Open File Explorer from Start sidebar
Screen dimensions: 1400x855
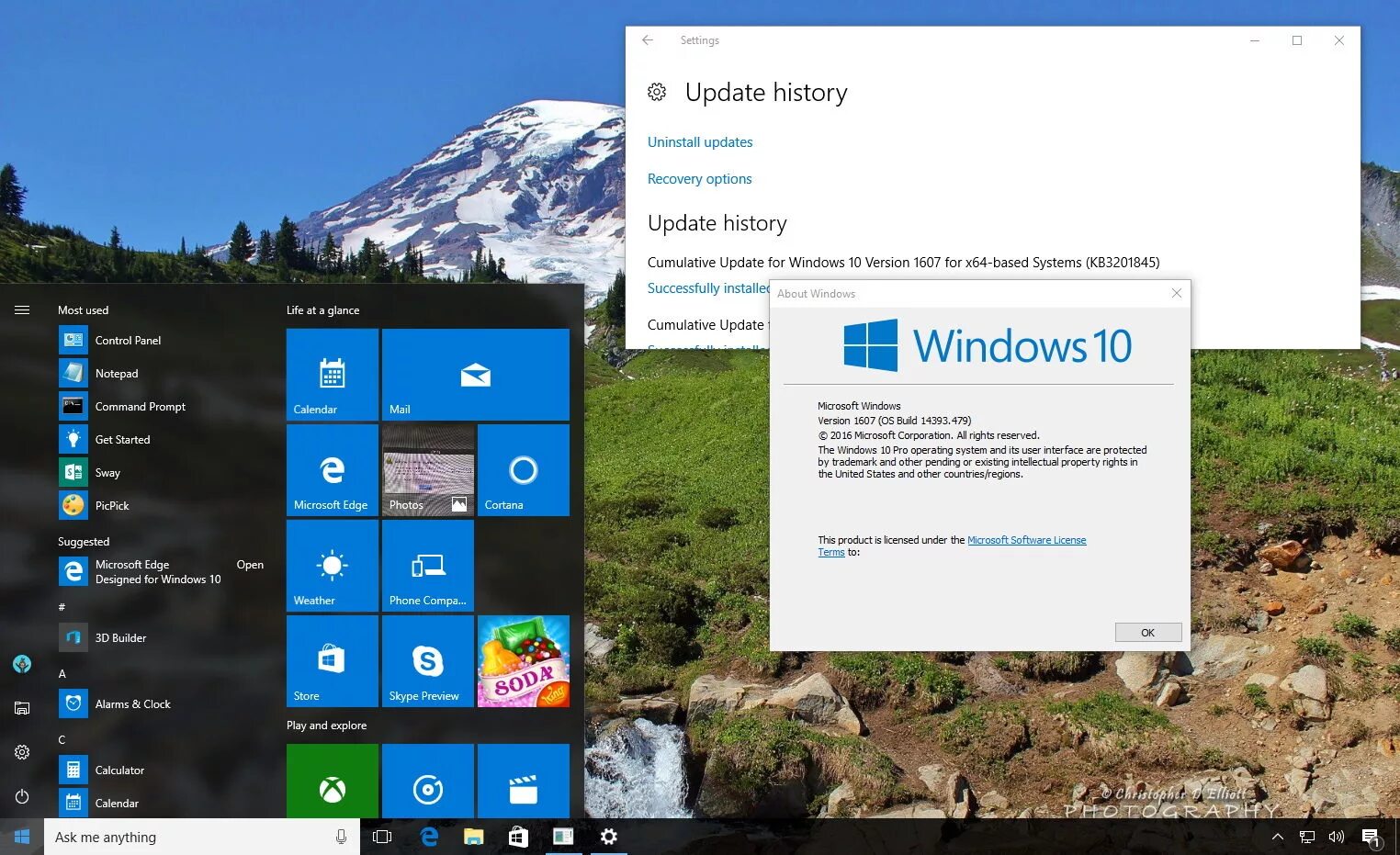pyautogui.click(x=22, y=708)
